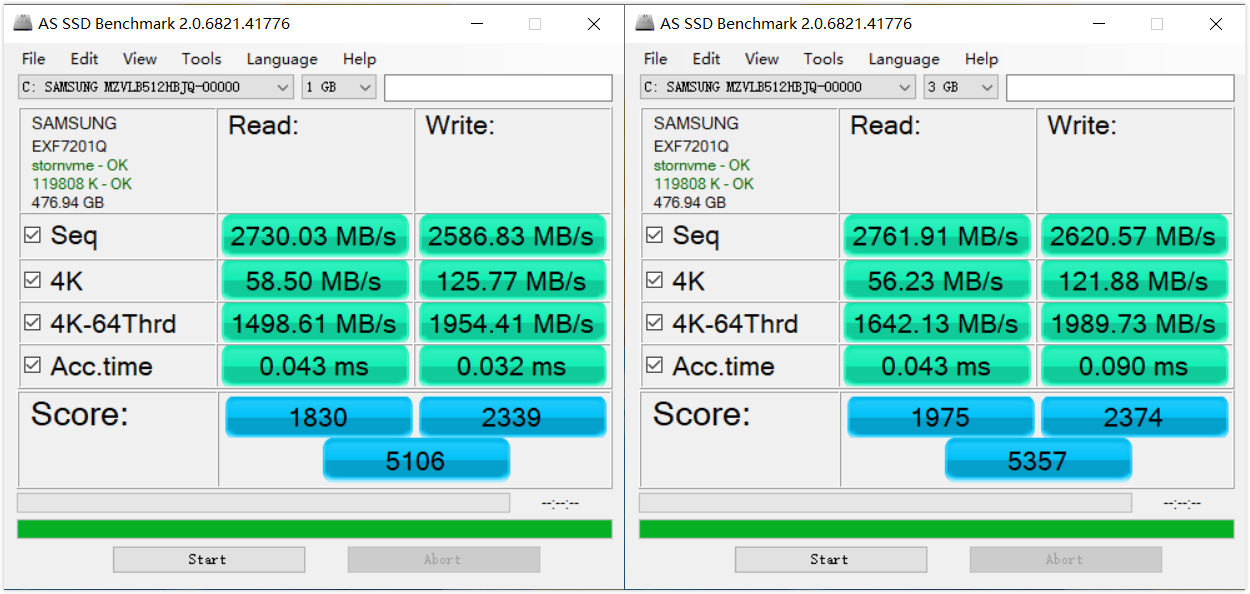This screenshot has width=1250, height=594.
Task: Open the Tools menu in right window
Action: 823,59
